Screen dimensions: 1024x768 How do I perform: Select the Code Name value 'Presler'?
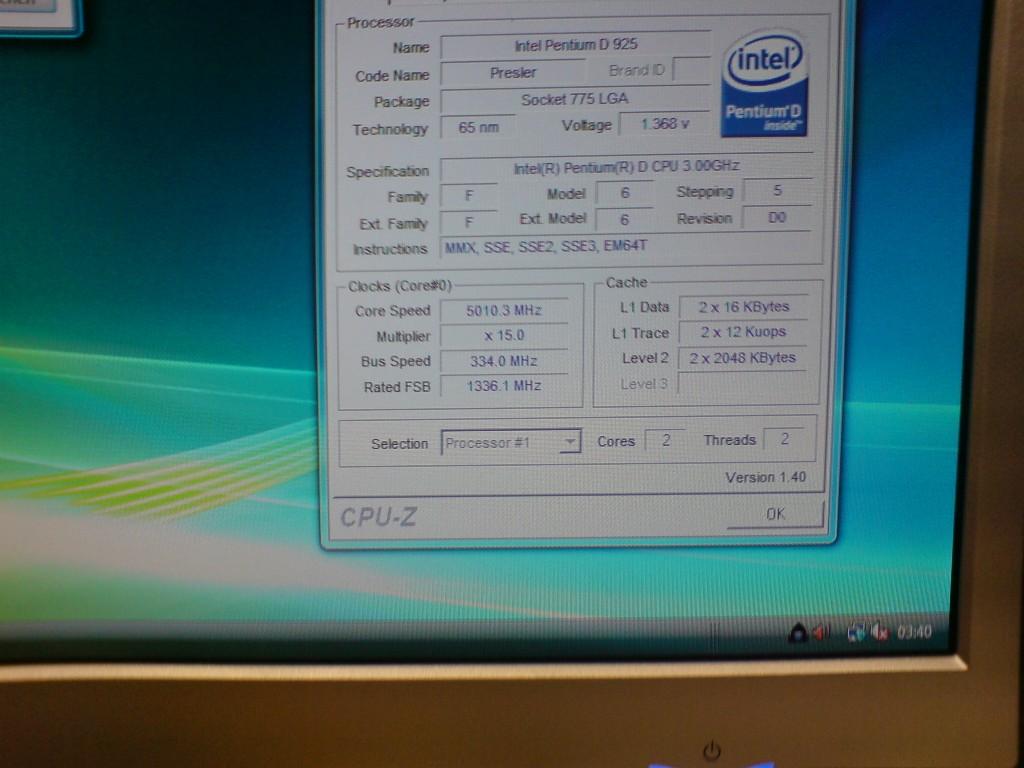click(x=513, y=72)
